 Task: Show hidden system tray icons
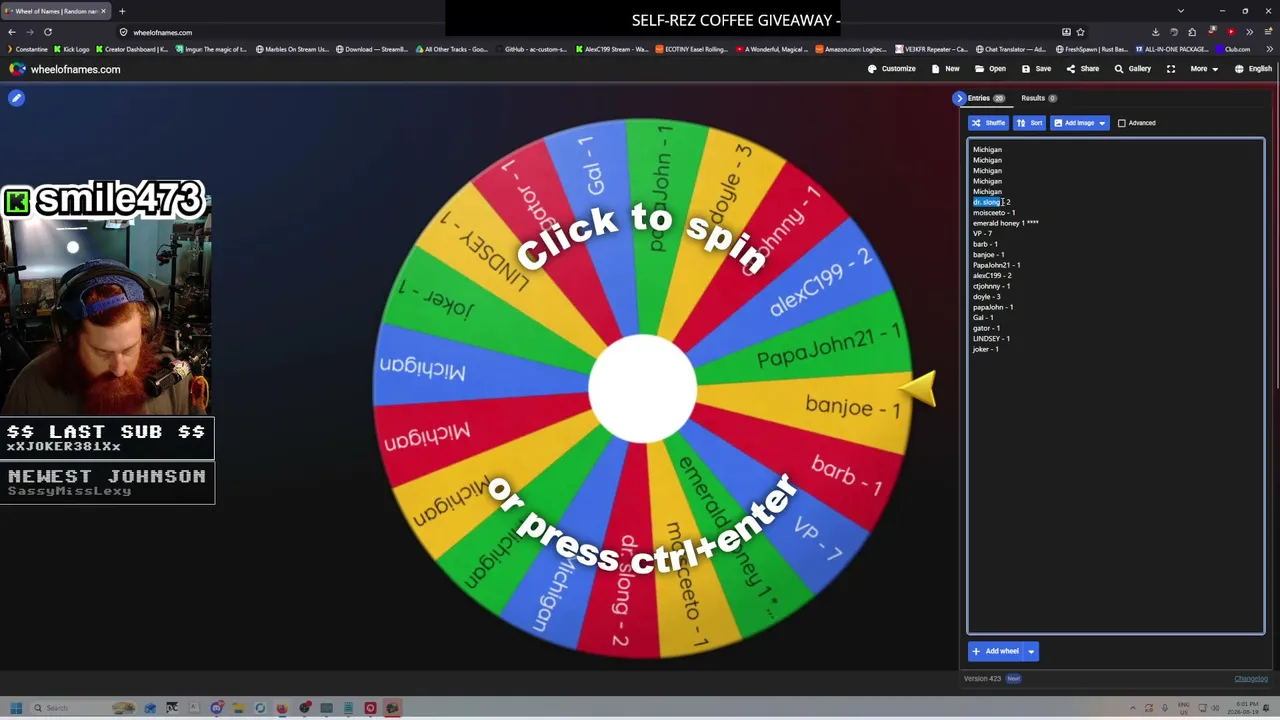pos(1133,708)
